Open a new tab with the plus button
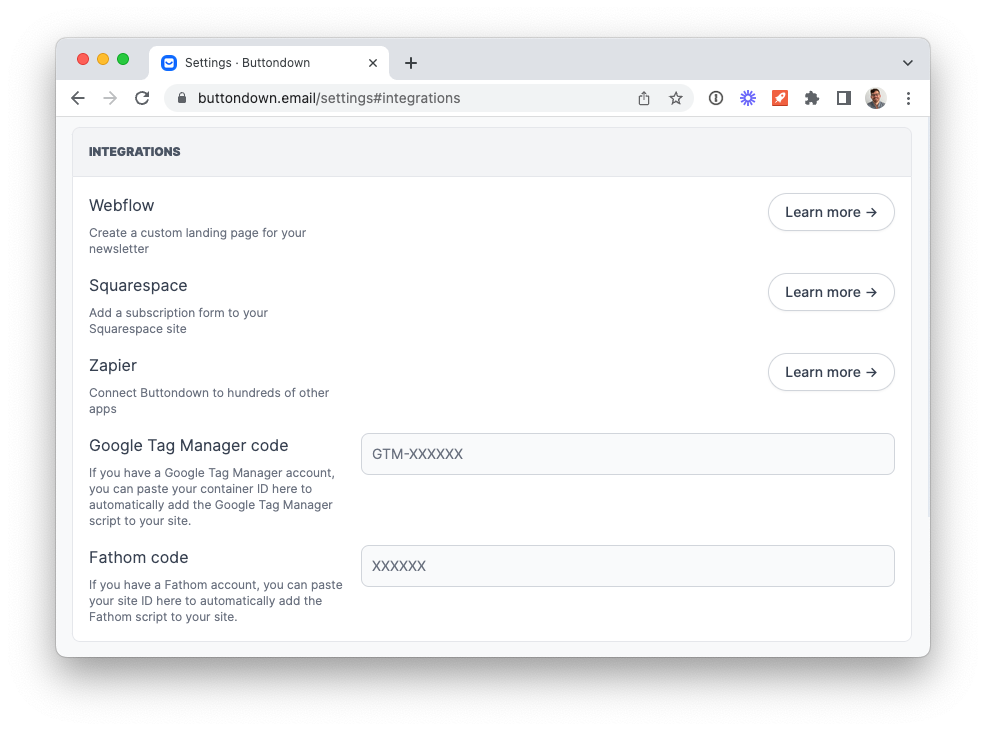 [411, 62]
